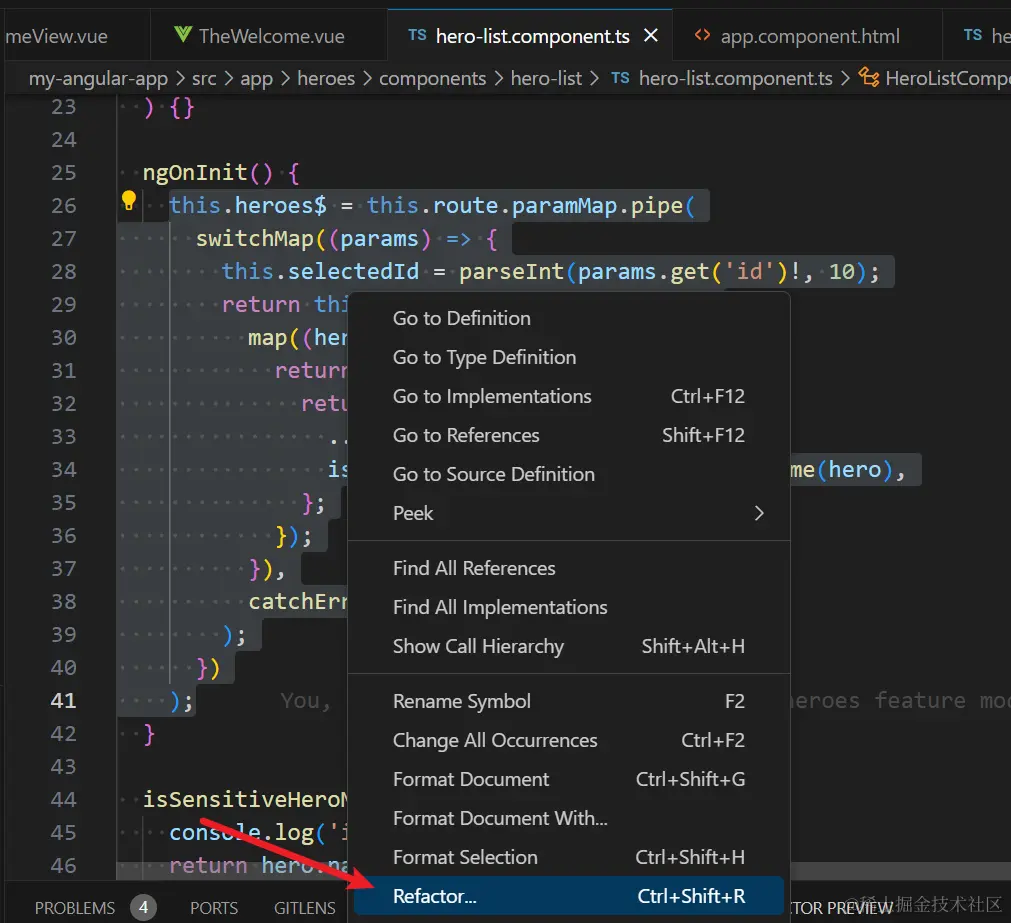Image resolution: width=1011 pixels, height=923 pixels.
Task: Click the HTML icon on app.component.html tab
Action: 702,35
